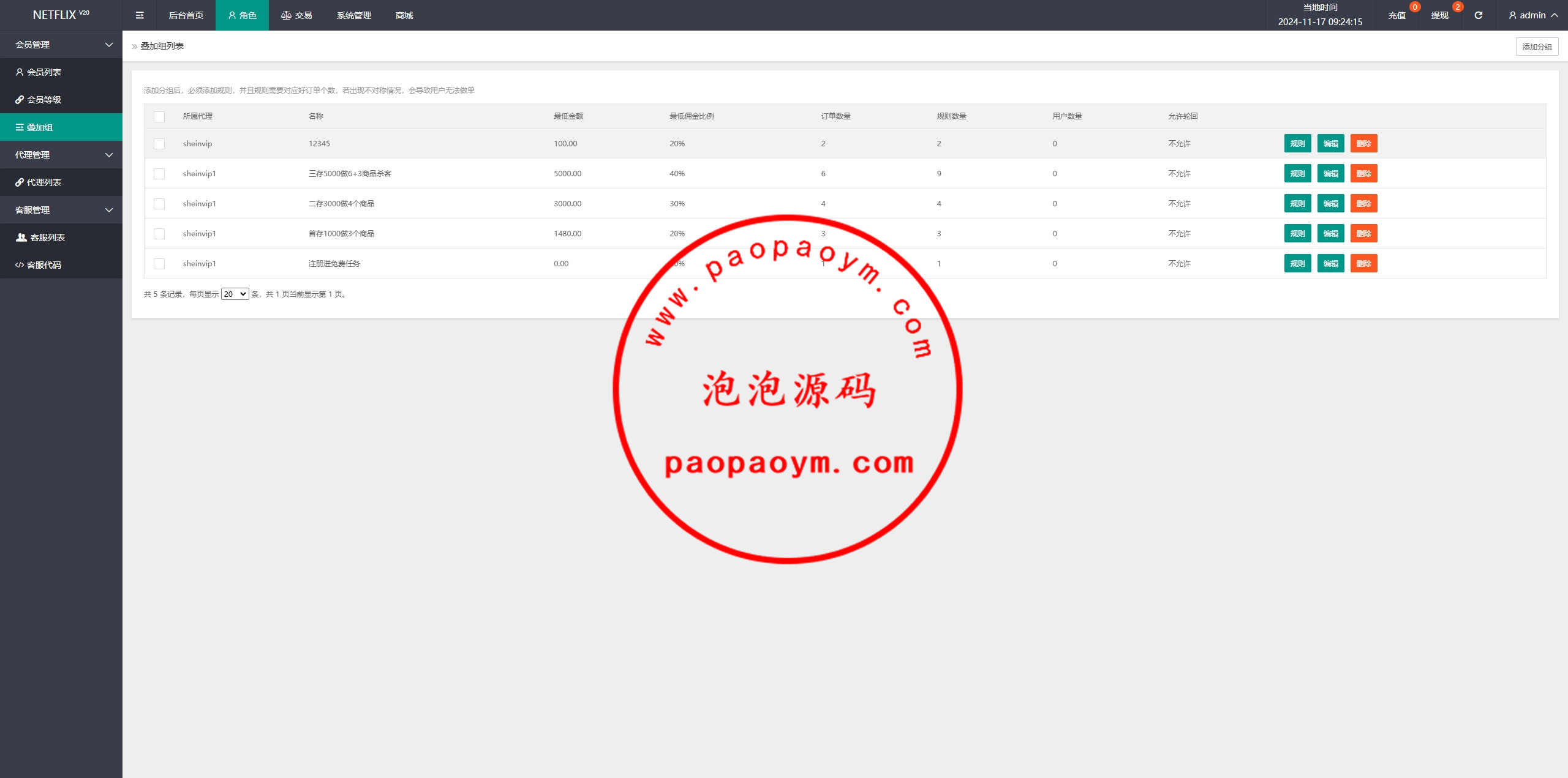Click the withdrawal badge showing 2
This screenshot has height=778, width=1568.
pos(1458,7)
